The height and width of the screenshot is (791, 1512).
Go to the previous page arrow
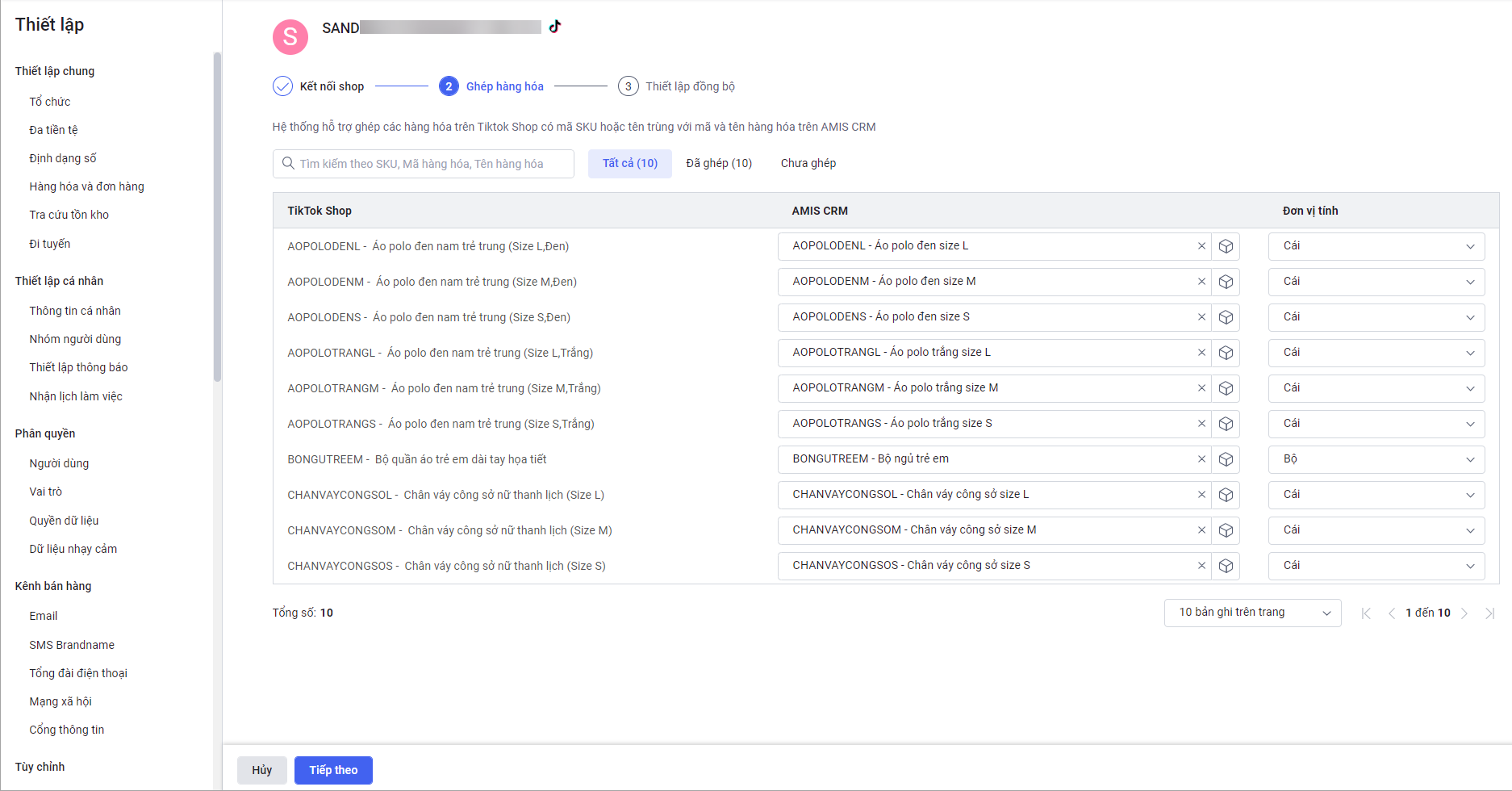click(x=1391, y=613)
